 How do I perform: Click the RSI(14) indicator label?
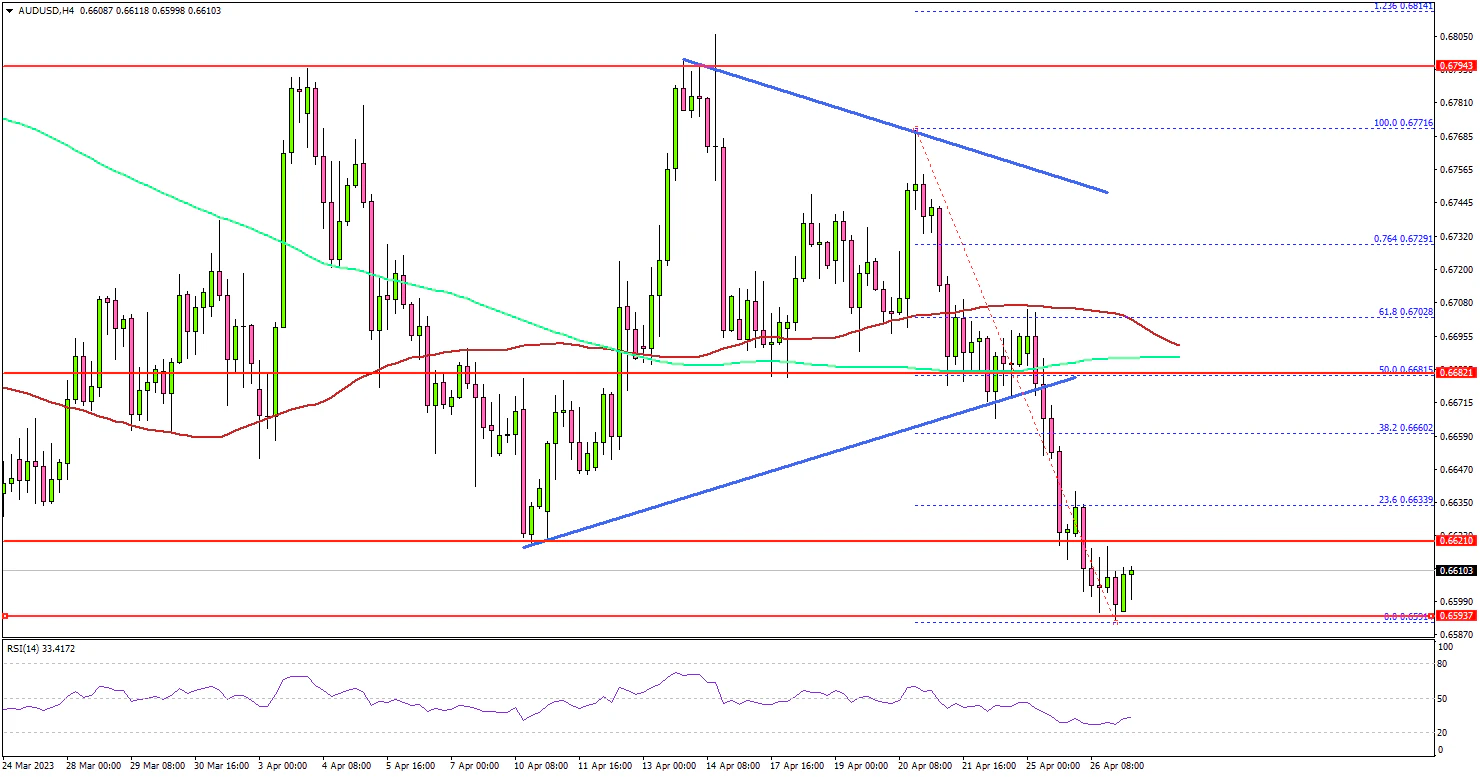point(40,649)
